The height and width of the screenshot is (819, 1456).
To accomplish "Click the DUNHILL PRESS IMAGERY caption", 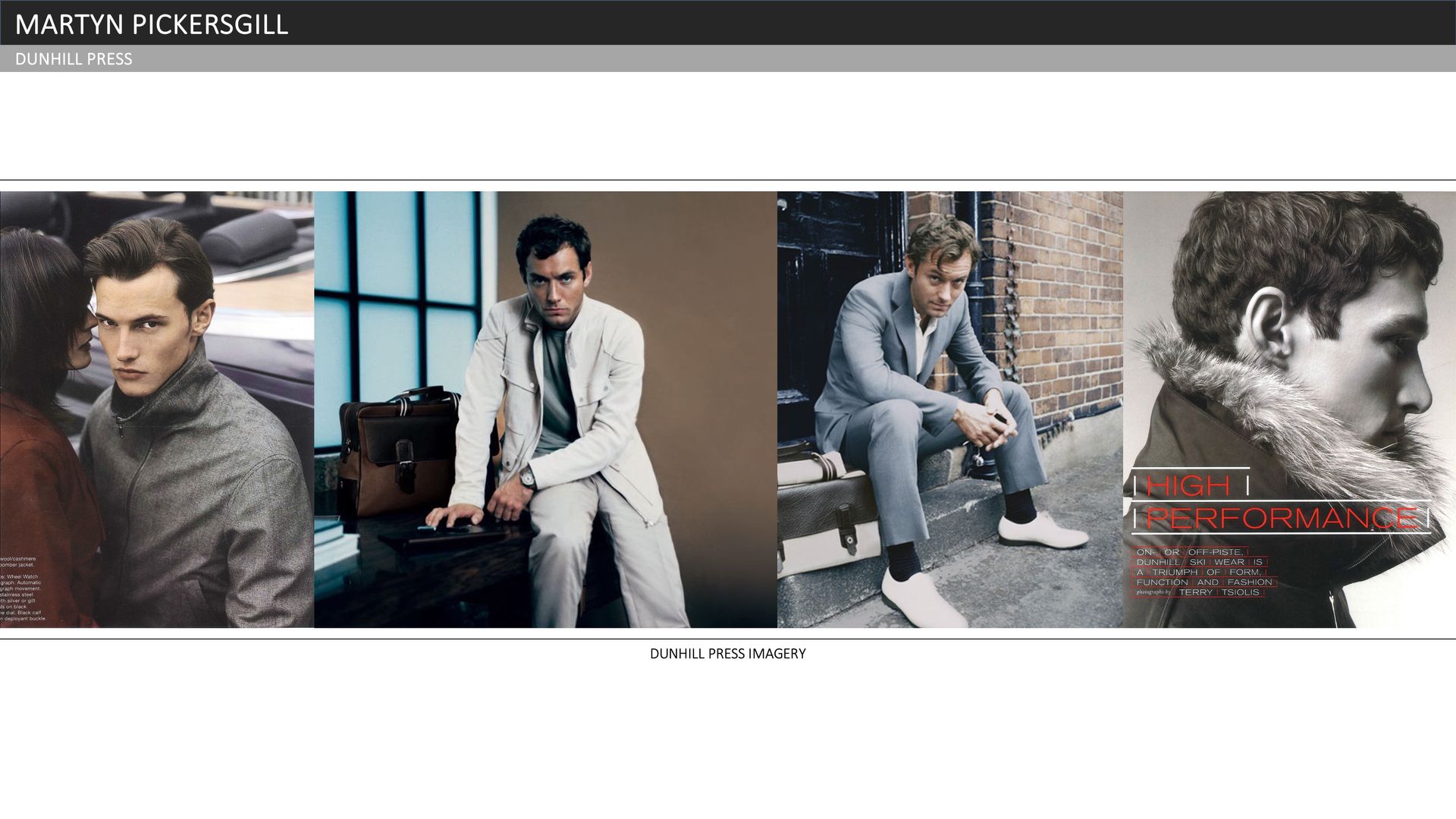I will (727, 654).
